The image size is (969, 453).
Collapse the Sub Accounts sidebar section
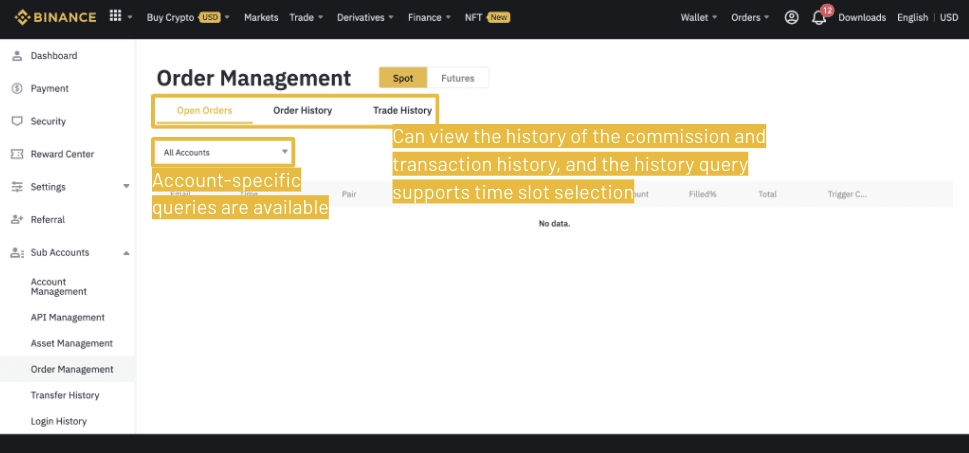click(x=126, y=253)
